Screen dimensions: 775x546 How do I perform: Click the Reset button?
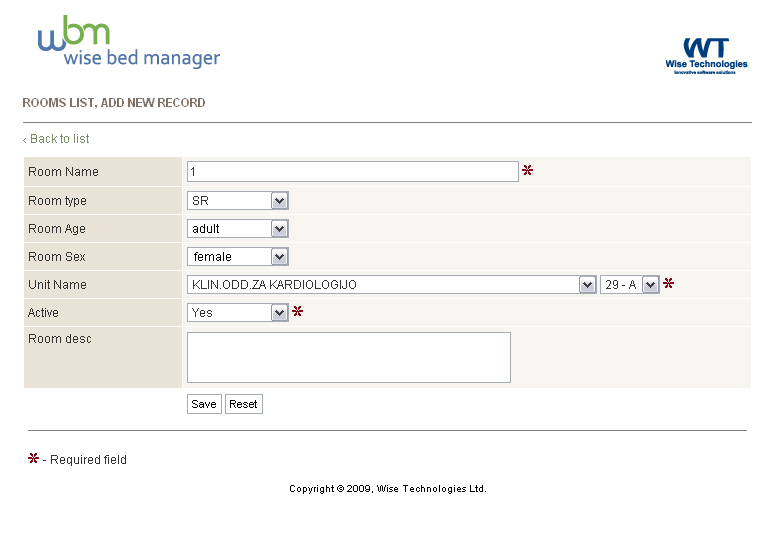[x=243, y=404]
